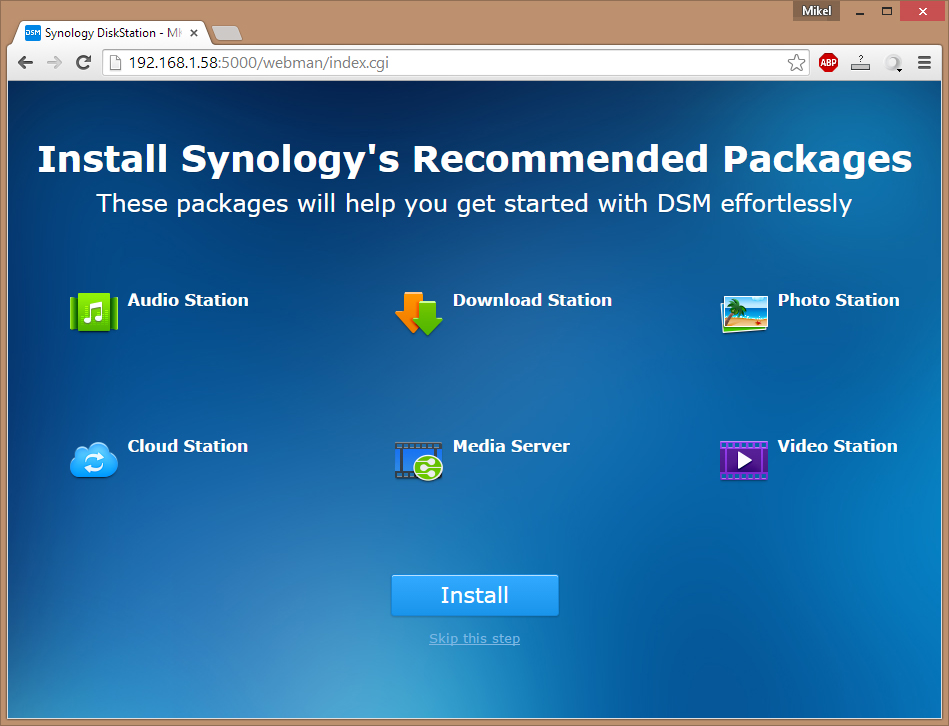The height and width of the screenshot is (726, 949).
Task: Switch to the Synology DiskStation tab
Action: click(111, 33)
